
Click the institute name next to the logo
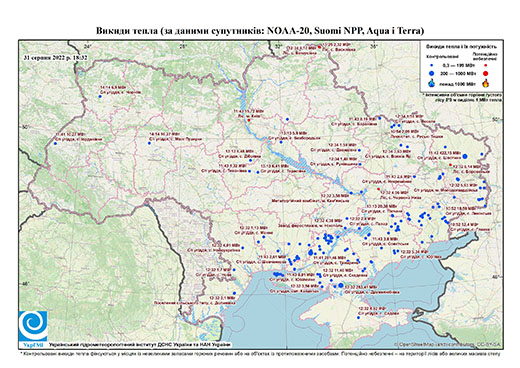coord(140,344)
